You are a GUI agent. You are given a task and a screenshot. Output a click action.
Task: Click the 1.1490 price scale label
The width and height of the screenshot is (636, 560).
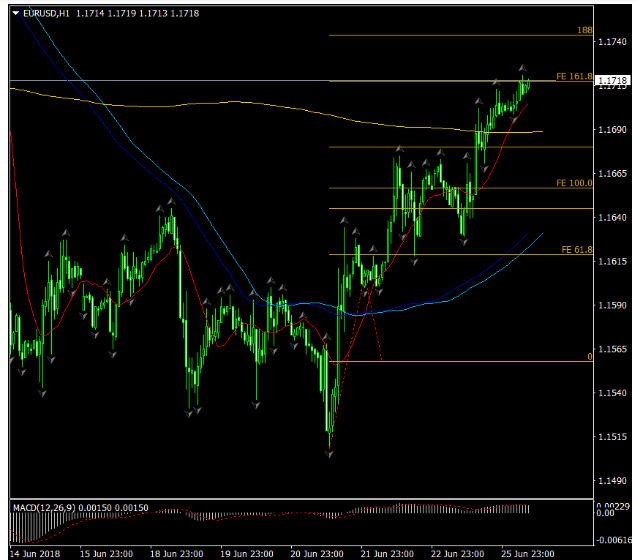coord(612,481)
